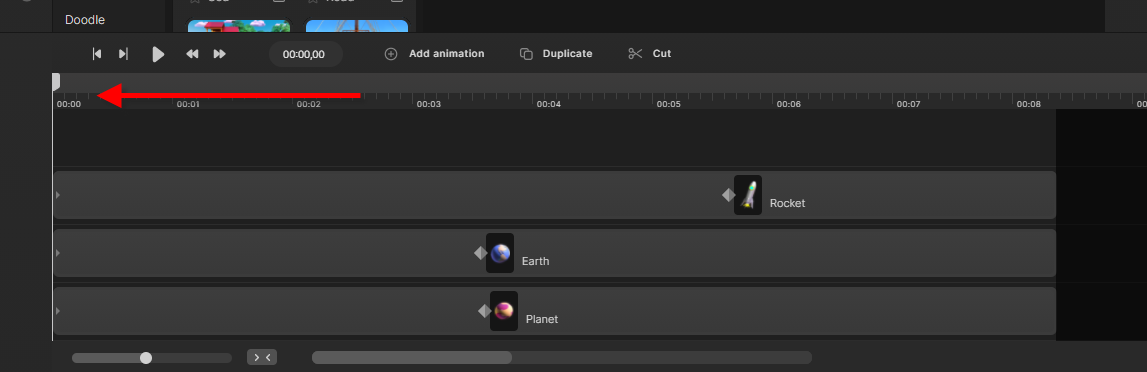Select the blue scene thumbnail above timeline
Image resolution: width=1147 pixels, height=372 pixels.
click(357, 26)
